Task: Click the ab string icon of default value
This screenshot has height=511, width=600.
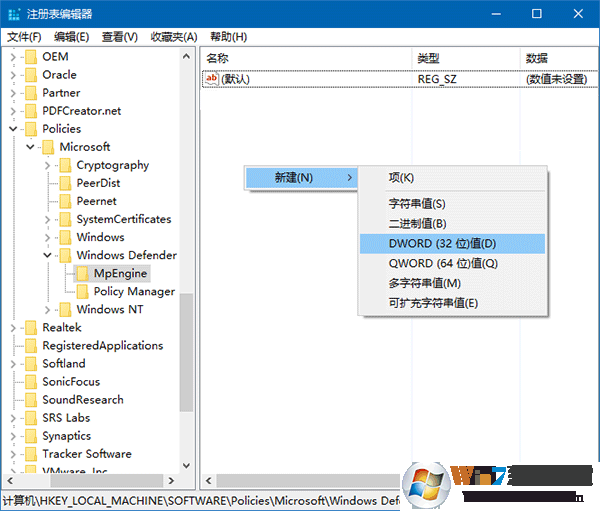Action: [211, 79]
